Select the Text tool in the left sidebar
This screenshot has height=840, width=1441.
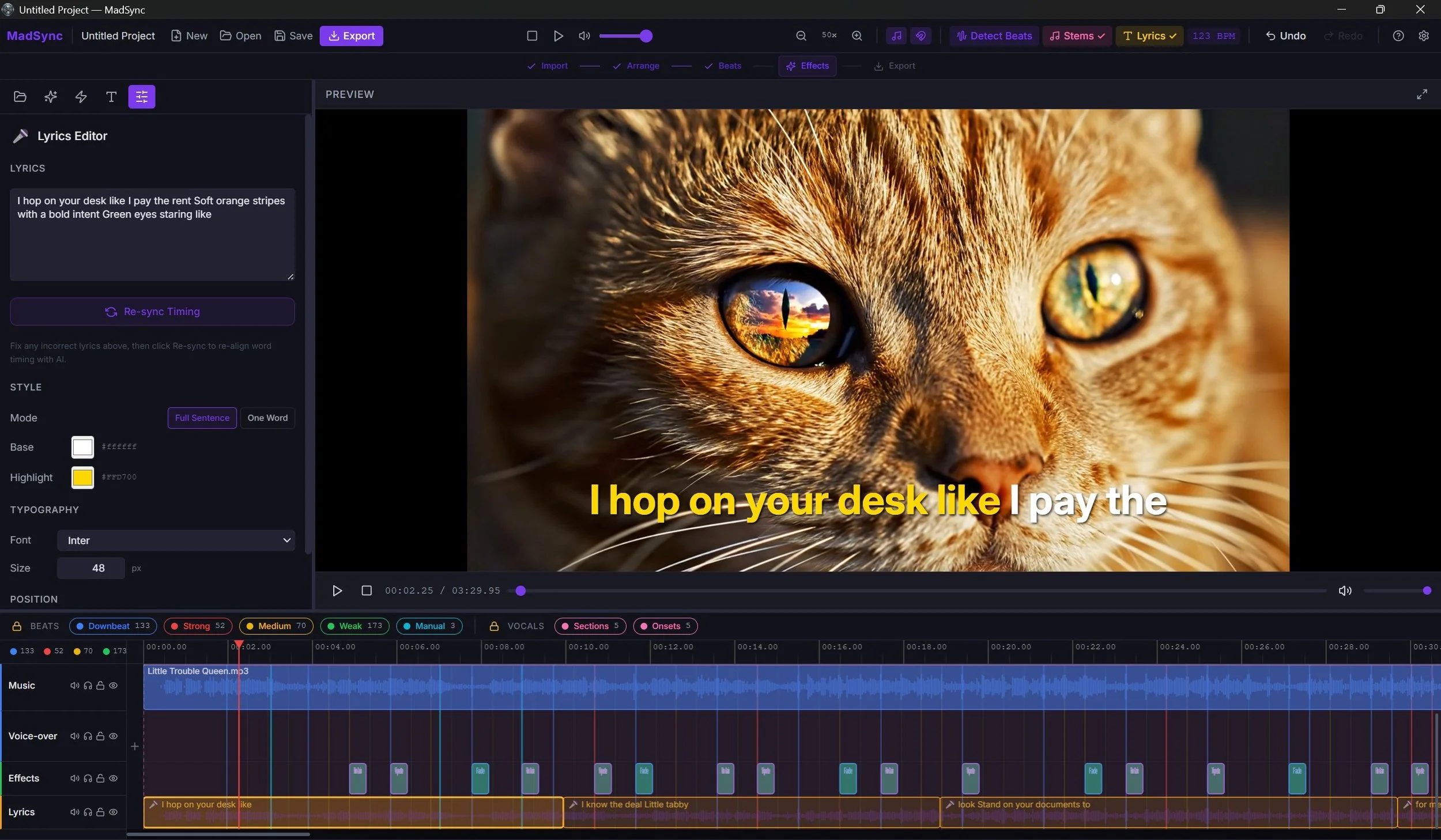(111, 97)
